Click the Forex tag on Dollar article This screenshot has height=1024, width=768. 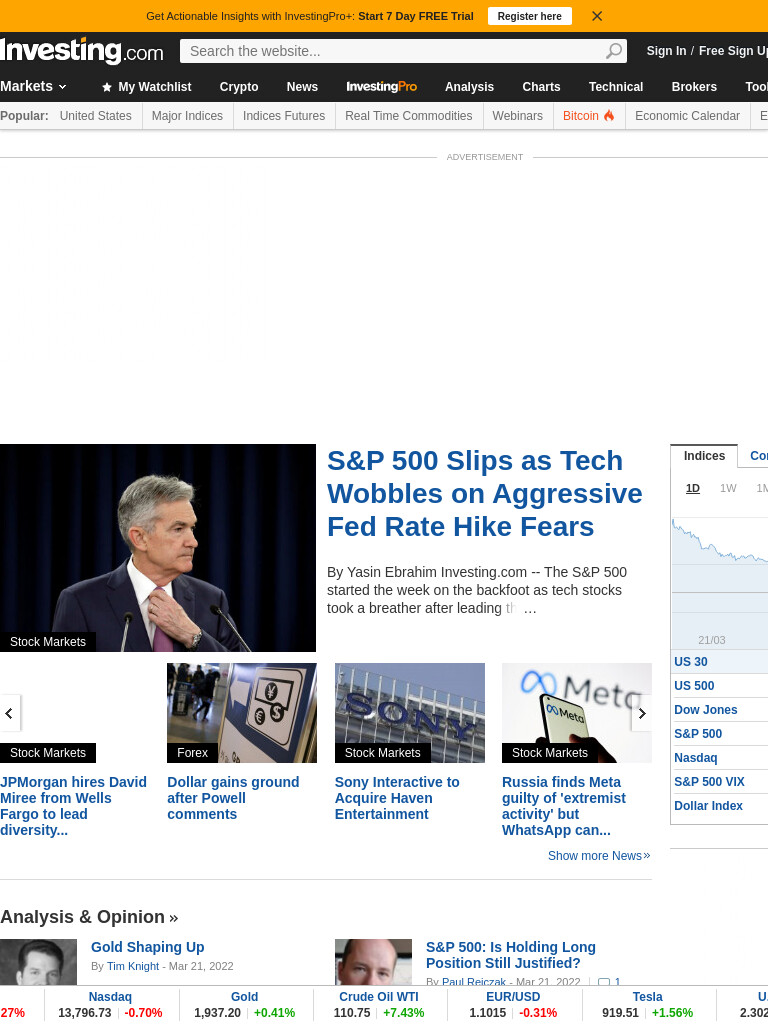[x=192, y=753]
